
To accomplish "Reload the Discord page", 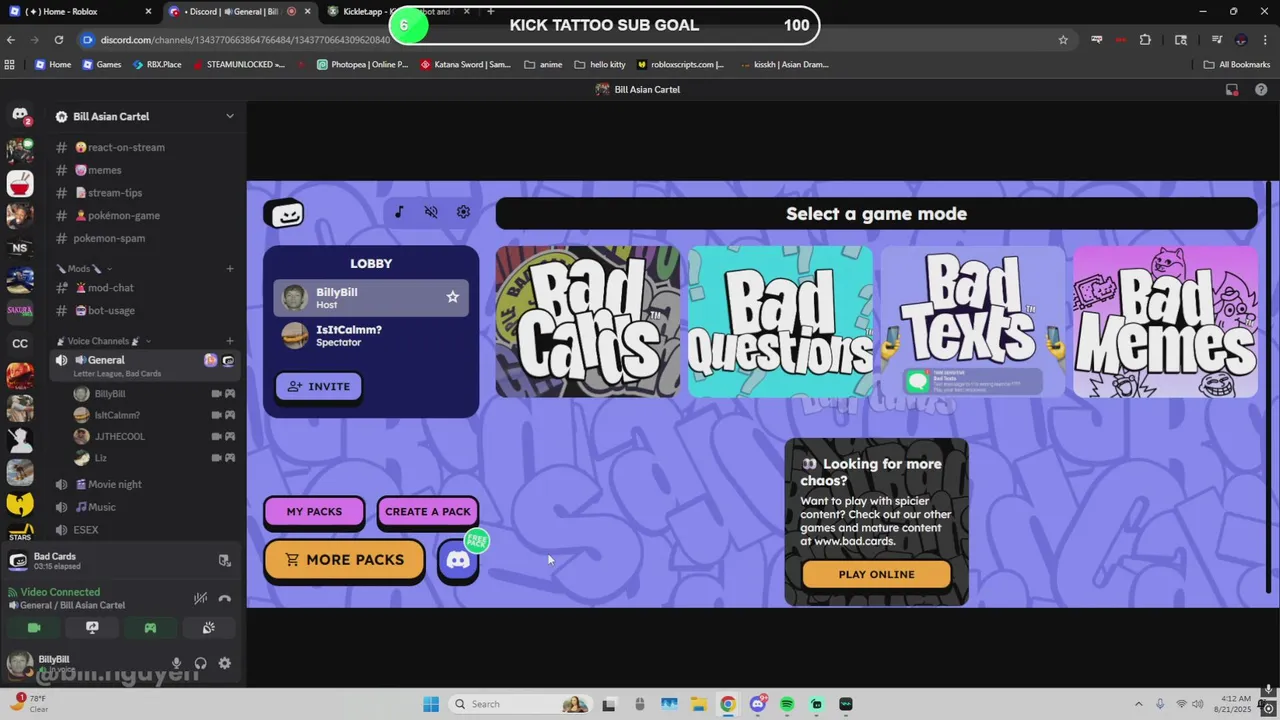I will click(59, 40).
